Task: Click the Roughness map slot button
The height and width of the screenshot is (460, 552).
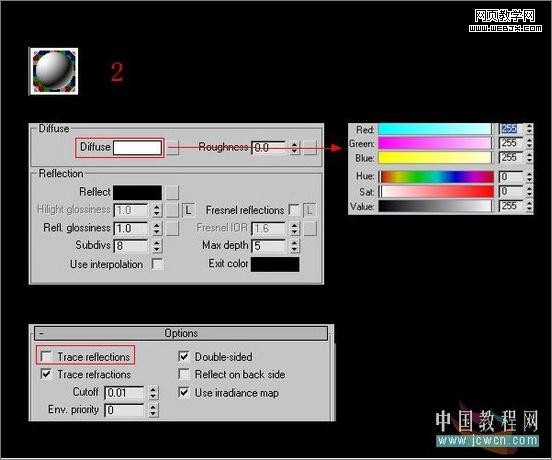Action: (310, 147)
